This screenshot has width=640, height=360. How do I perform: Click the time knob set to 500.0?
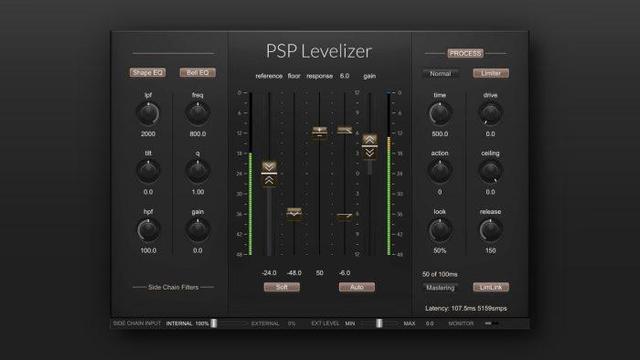pos(440,113)
